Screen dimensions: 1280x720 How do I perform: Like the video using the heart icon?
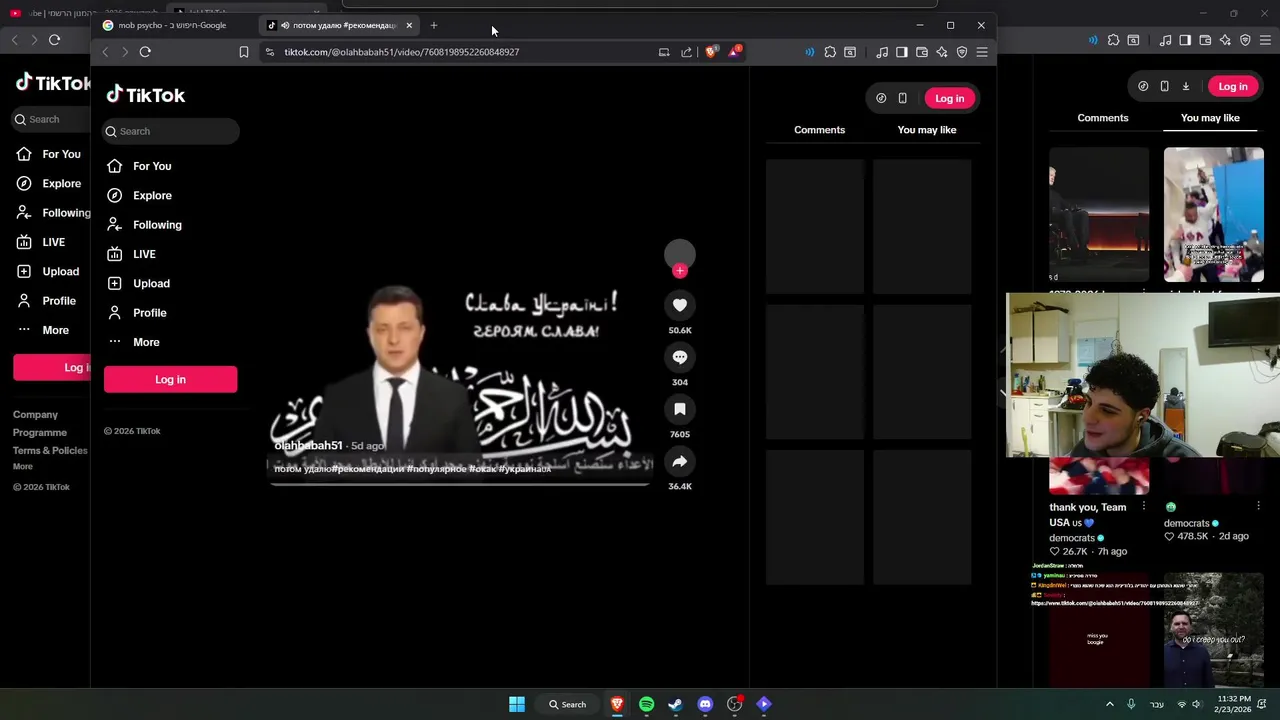point(680,305)
